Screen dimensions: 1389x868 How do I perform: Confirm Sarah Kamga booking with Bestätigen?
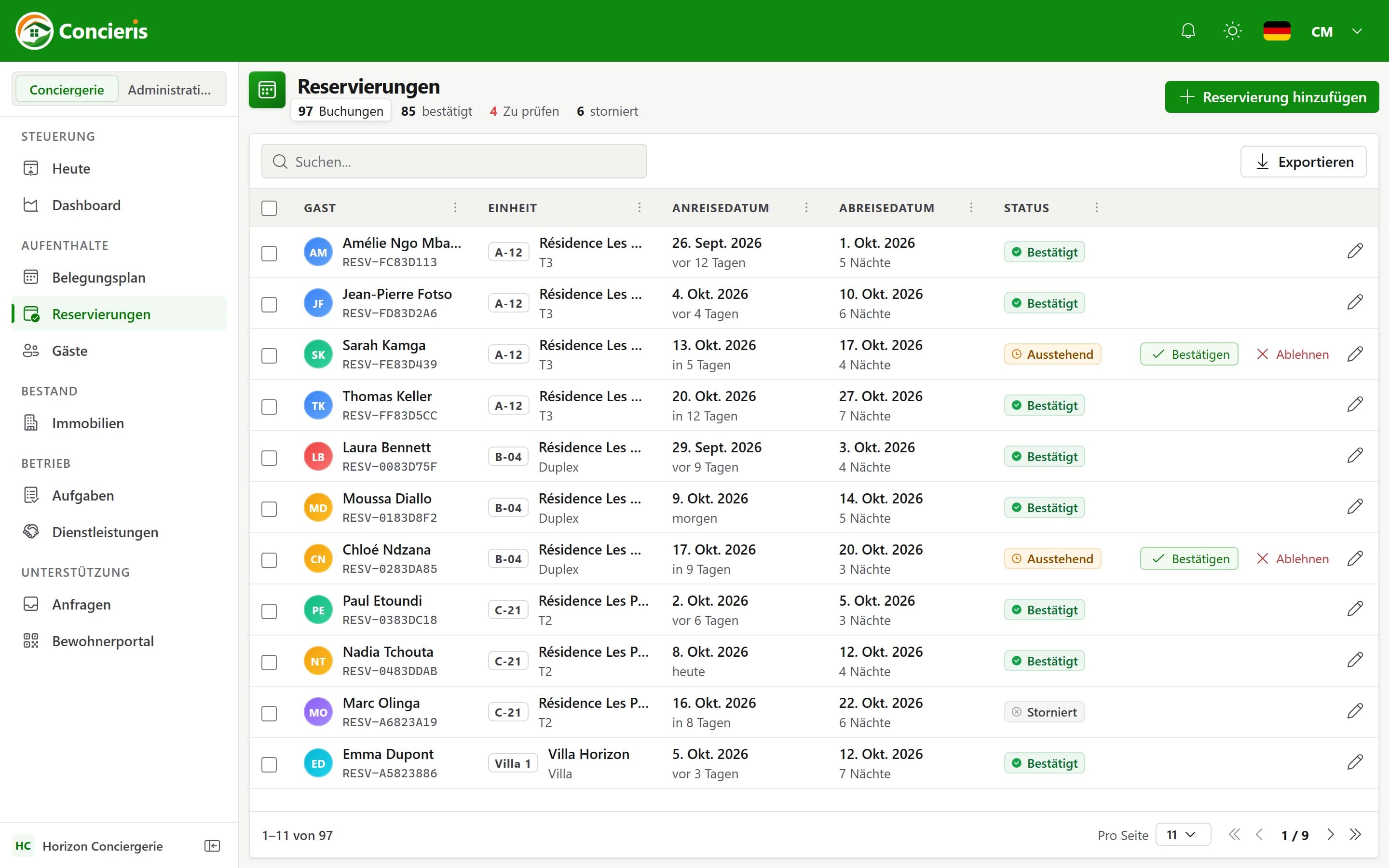click(1189, 354)
